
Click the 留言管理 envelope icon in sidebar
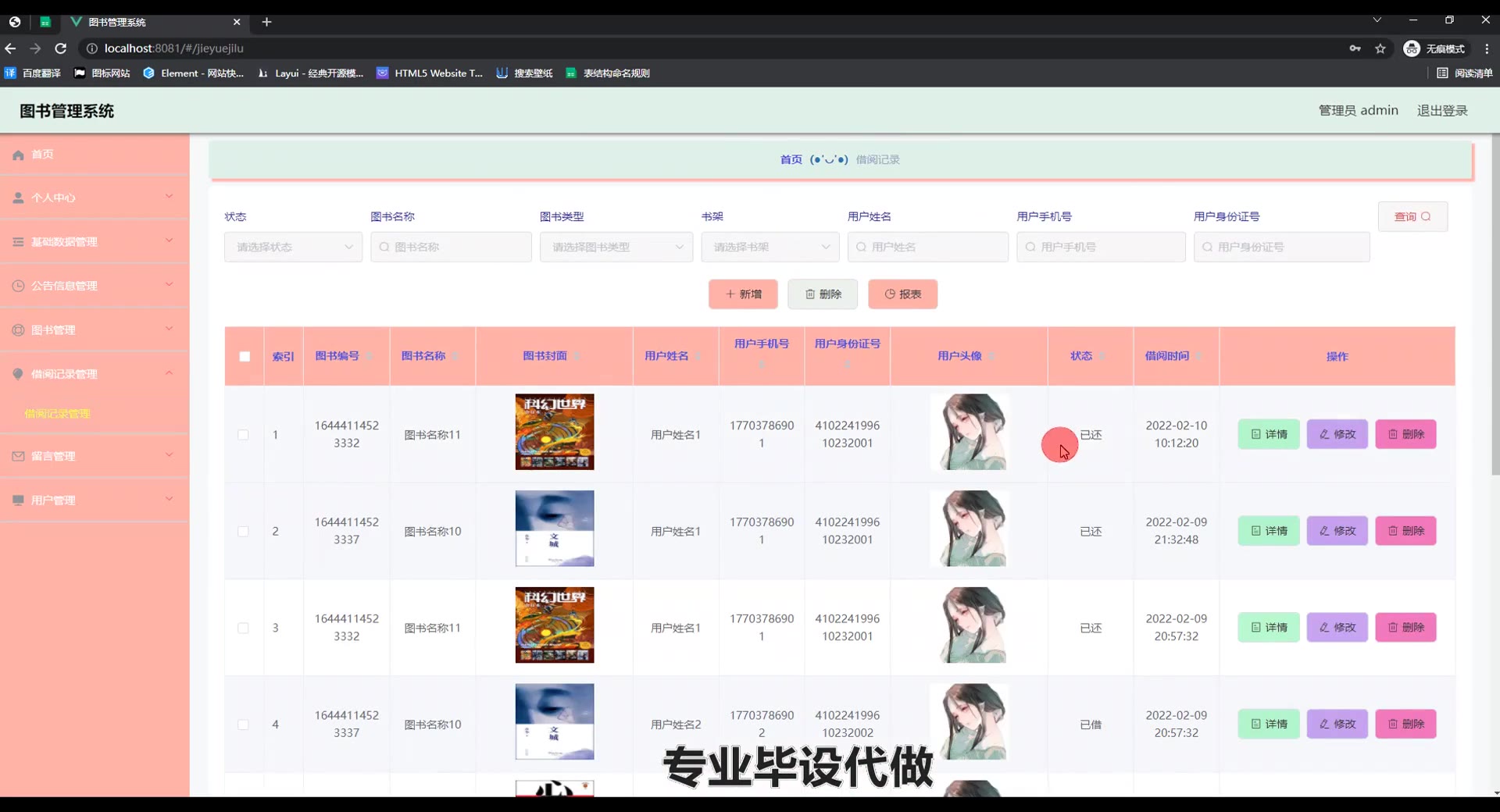point(18,456)
